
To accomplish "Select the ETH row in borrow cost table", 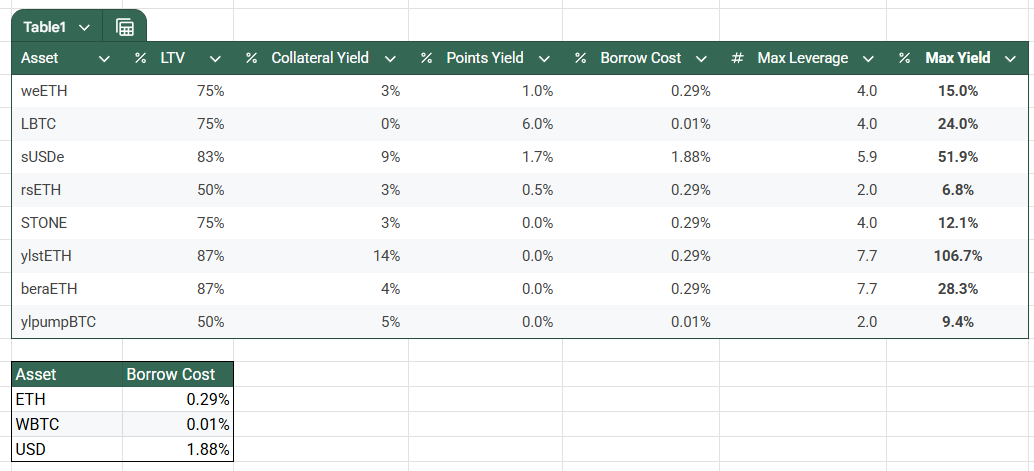I will 122,399.
